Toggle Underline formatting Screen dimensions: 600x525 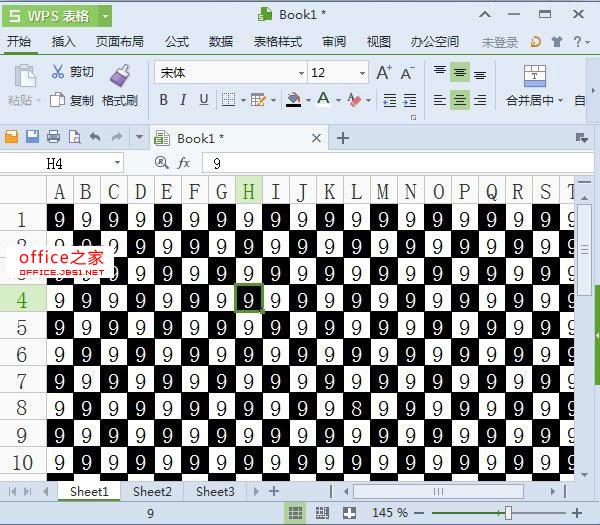point(204,100)
